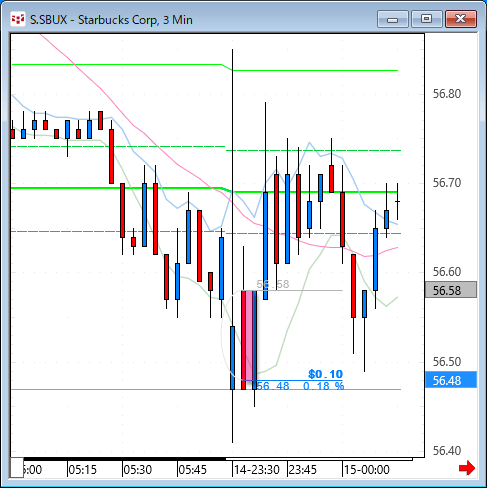Viewport: 487px width, 488px height.
Task: Click the 56.48 blue price marker
Action: 451,380
